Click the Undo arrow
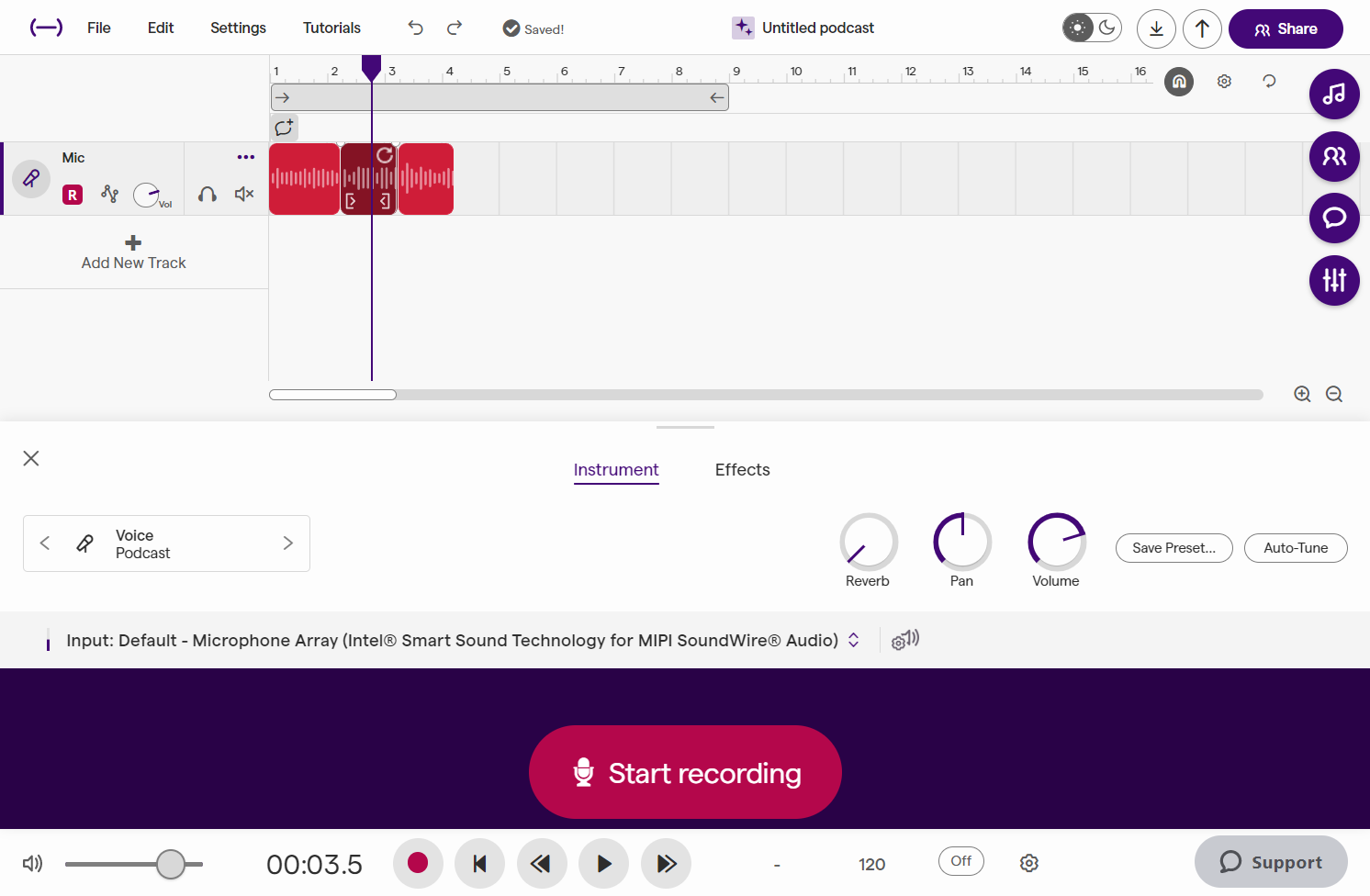The height and width of the screenshot is (896, 1370). pyautogui.click(x=416, y=28)
